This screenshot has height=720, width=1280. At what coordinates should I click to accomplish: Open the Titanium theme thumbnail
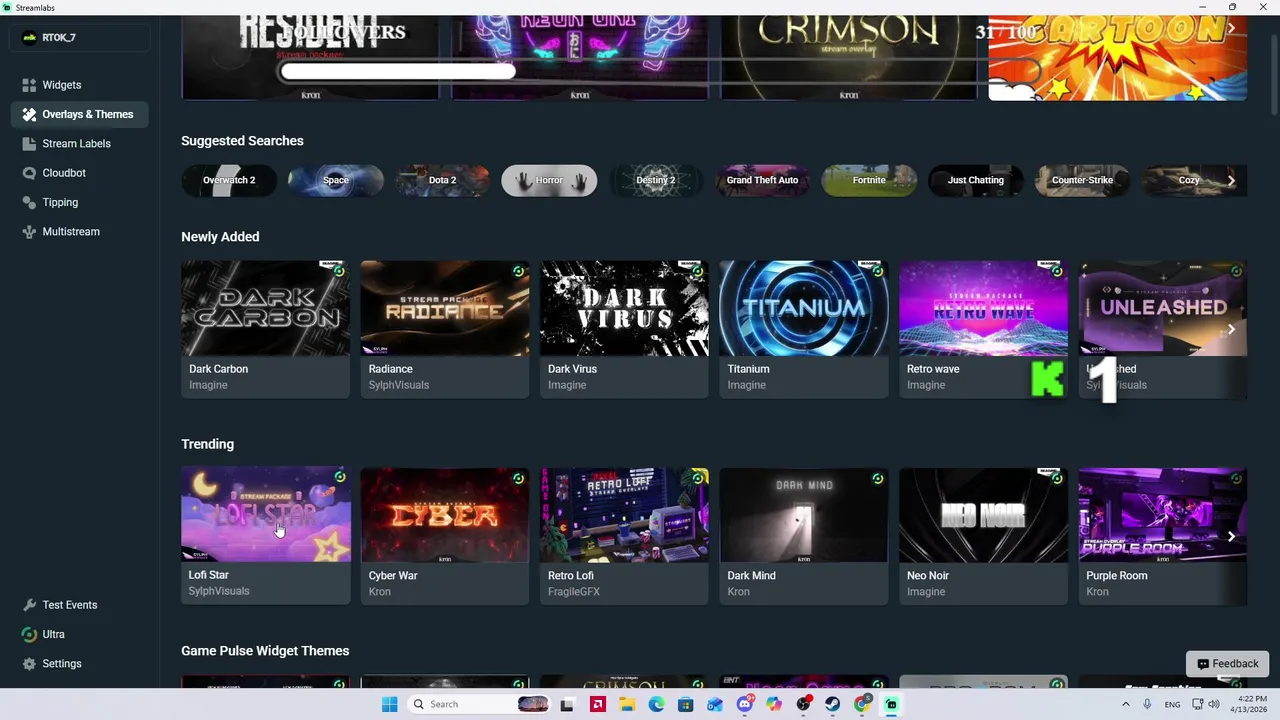804,309
